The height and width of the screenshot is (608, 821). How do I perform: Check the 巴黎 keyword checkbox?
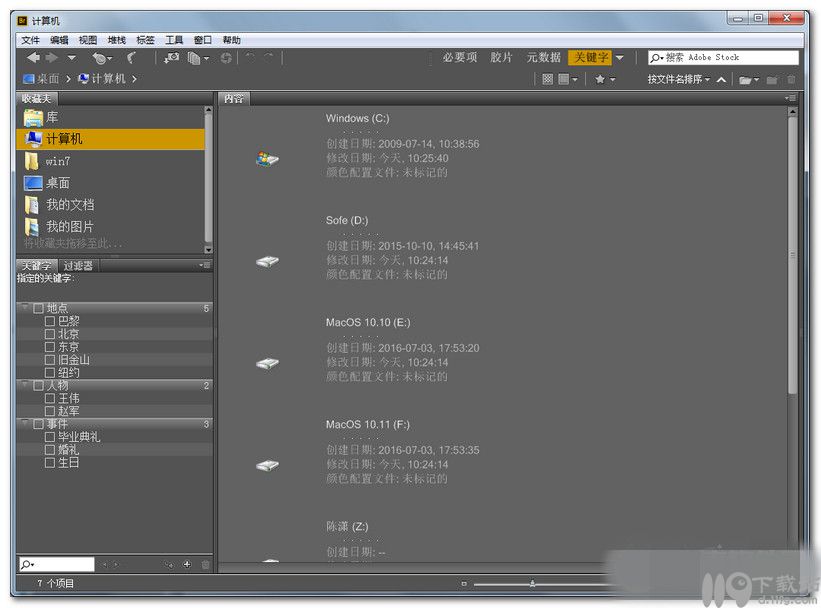50,321
